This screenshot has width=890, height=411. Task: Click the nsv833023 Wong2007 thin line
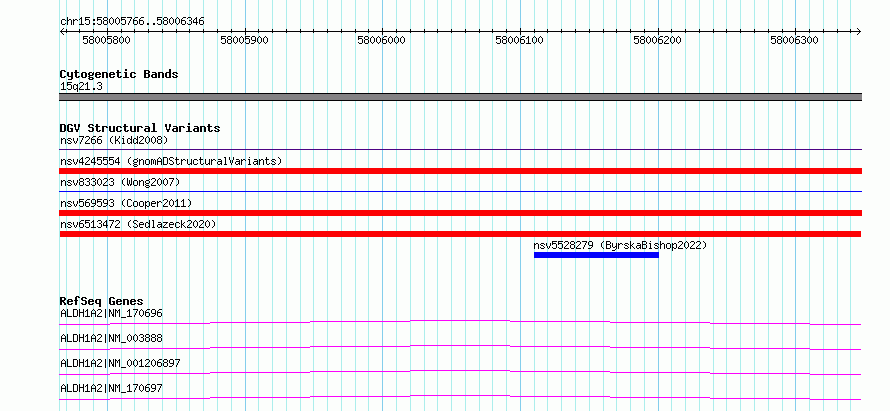(x=460, y=192)
